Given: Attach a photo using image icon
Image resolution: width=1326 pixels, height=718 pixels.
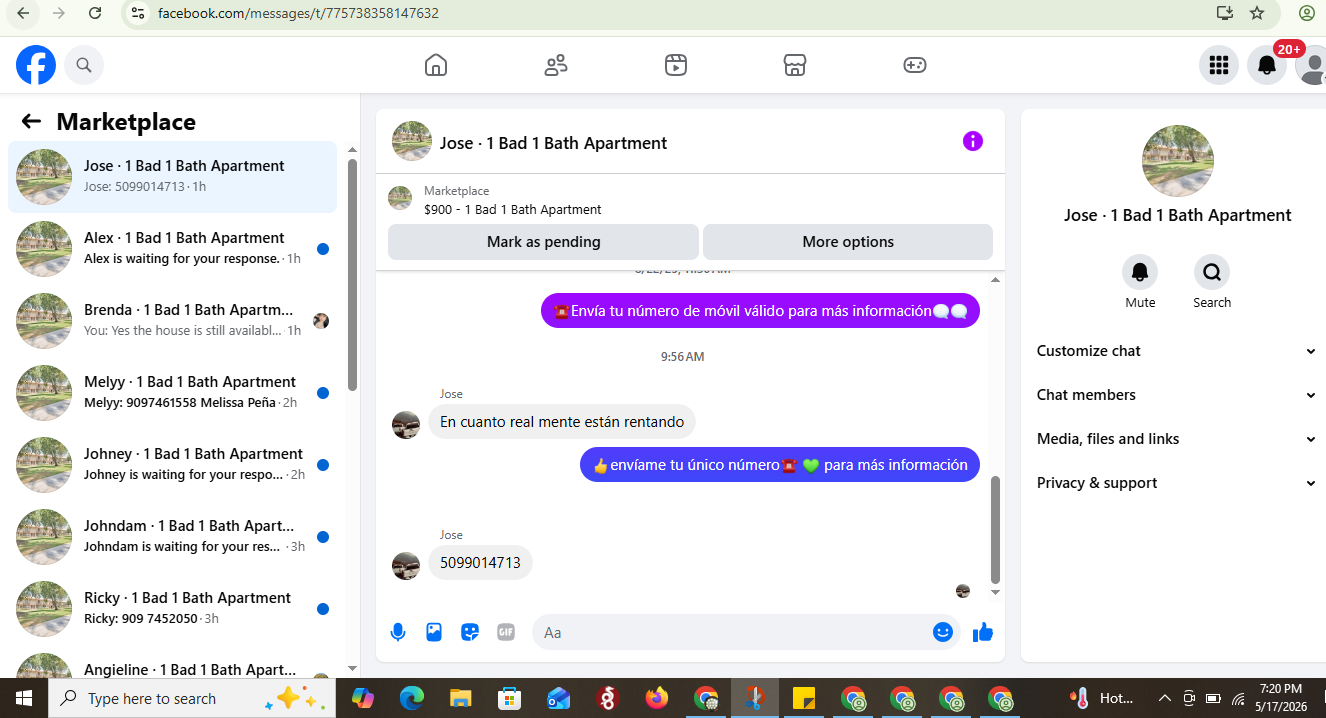Looking at the screenshot, I should [434, 632].
